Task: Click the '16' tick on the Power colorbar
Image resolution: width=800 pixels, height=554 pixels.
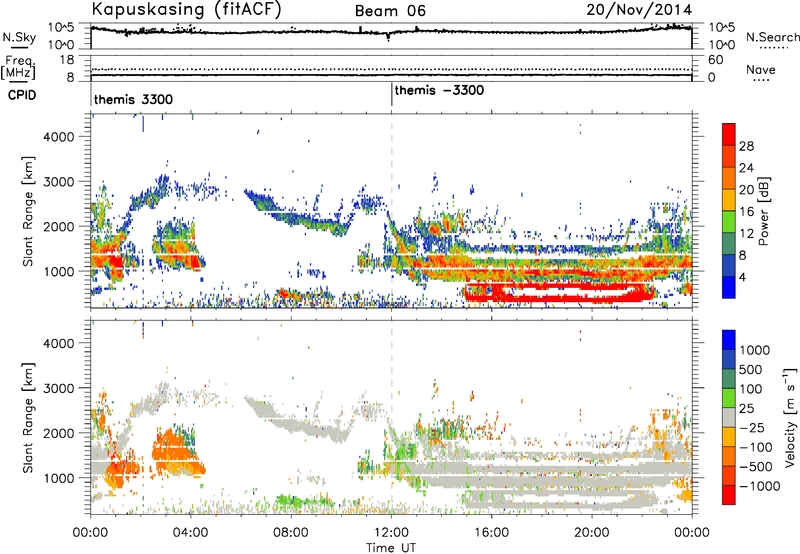Action: (x=746, y=212)
